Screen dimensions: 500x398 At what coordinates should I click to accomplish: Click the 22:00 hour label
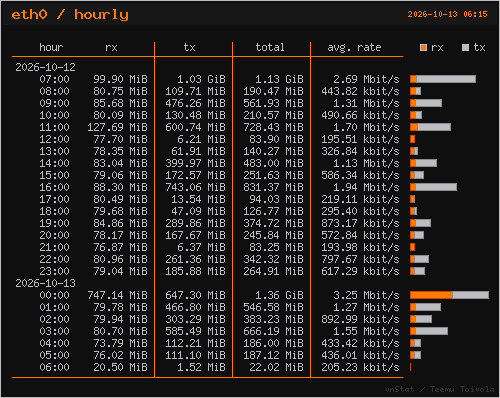point(54,259)
